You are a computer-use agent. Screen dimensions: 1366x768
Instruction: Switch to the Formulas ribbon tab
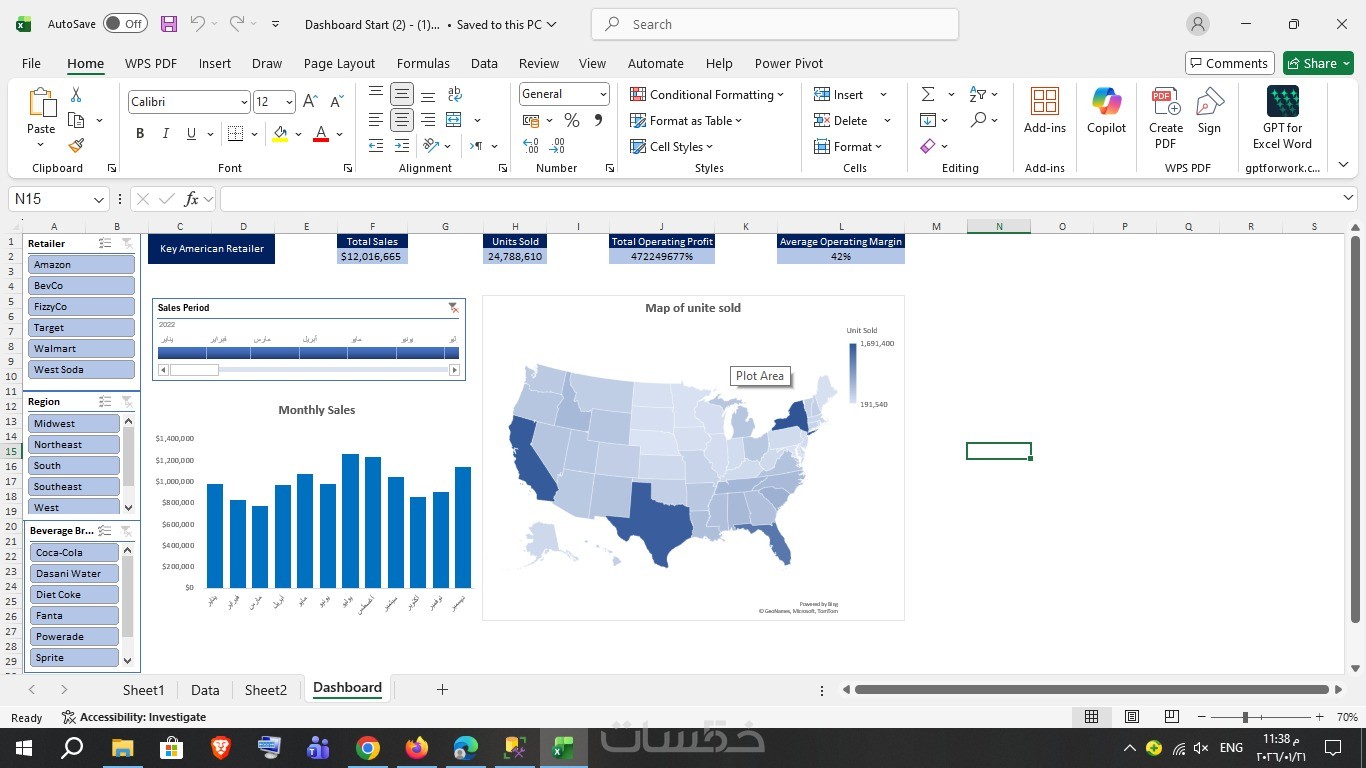[x=423, y=63]
